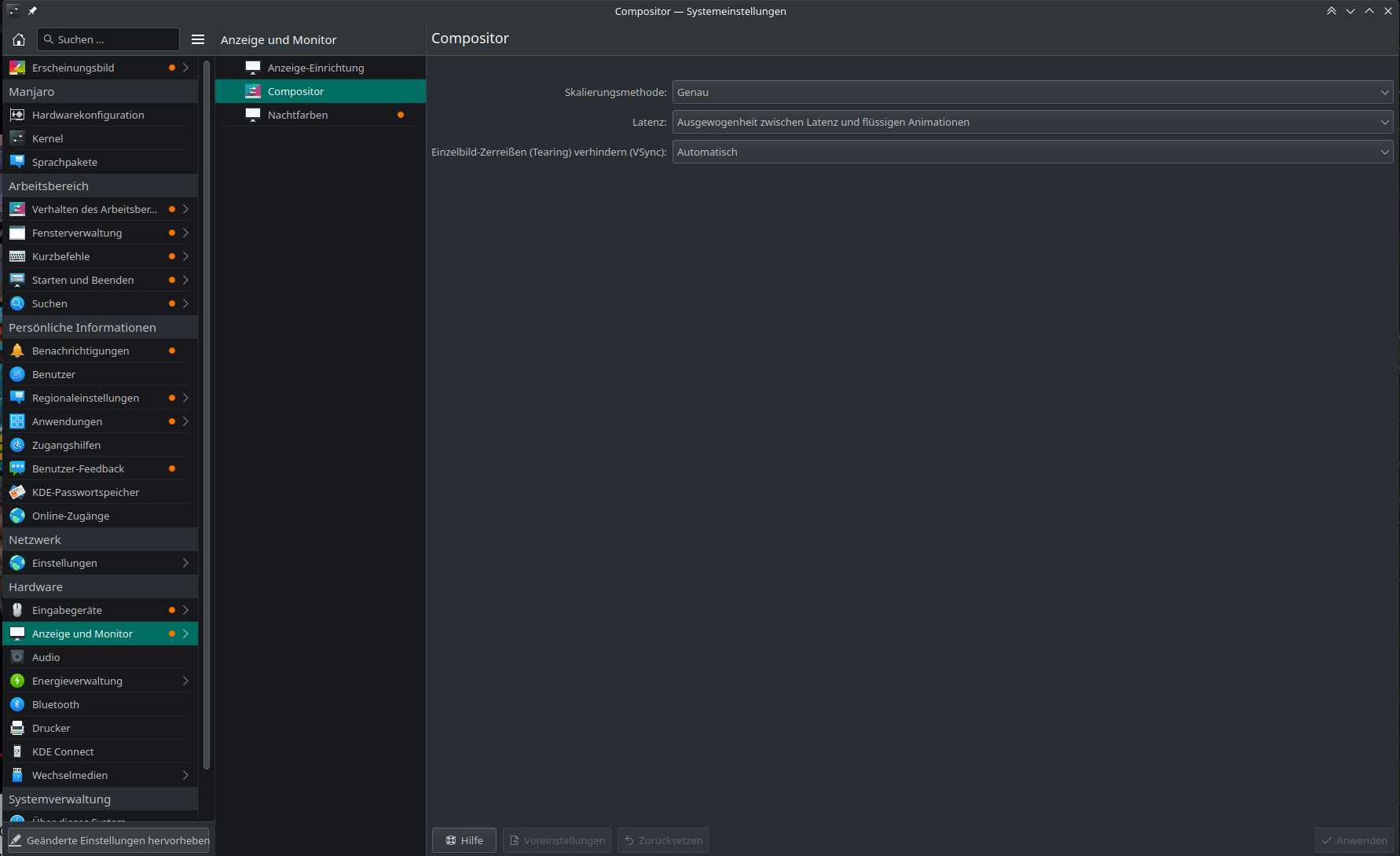Expand Anwendungen via its chevron
This screenshot has height=856, width=1400.
(185, 421)
